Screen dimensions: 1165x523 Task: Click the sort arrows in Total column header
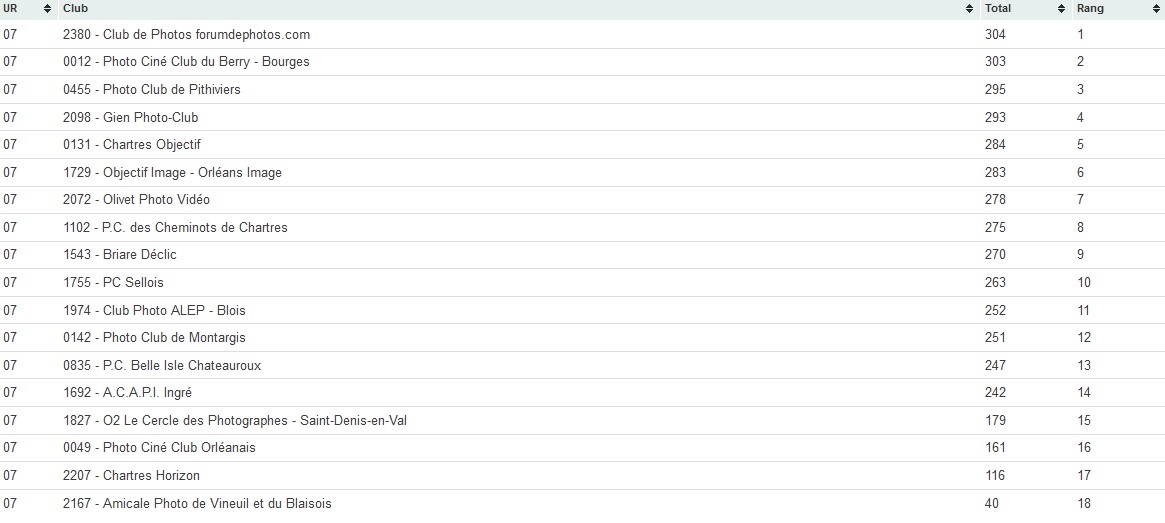coord(1061,9)
